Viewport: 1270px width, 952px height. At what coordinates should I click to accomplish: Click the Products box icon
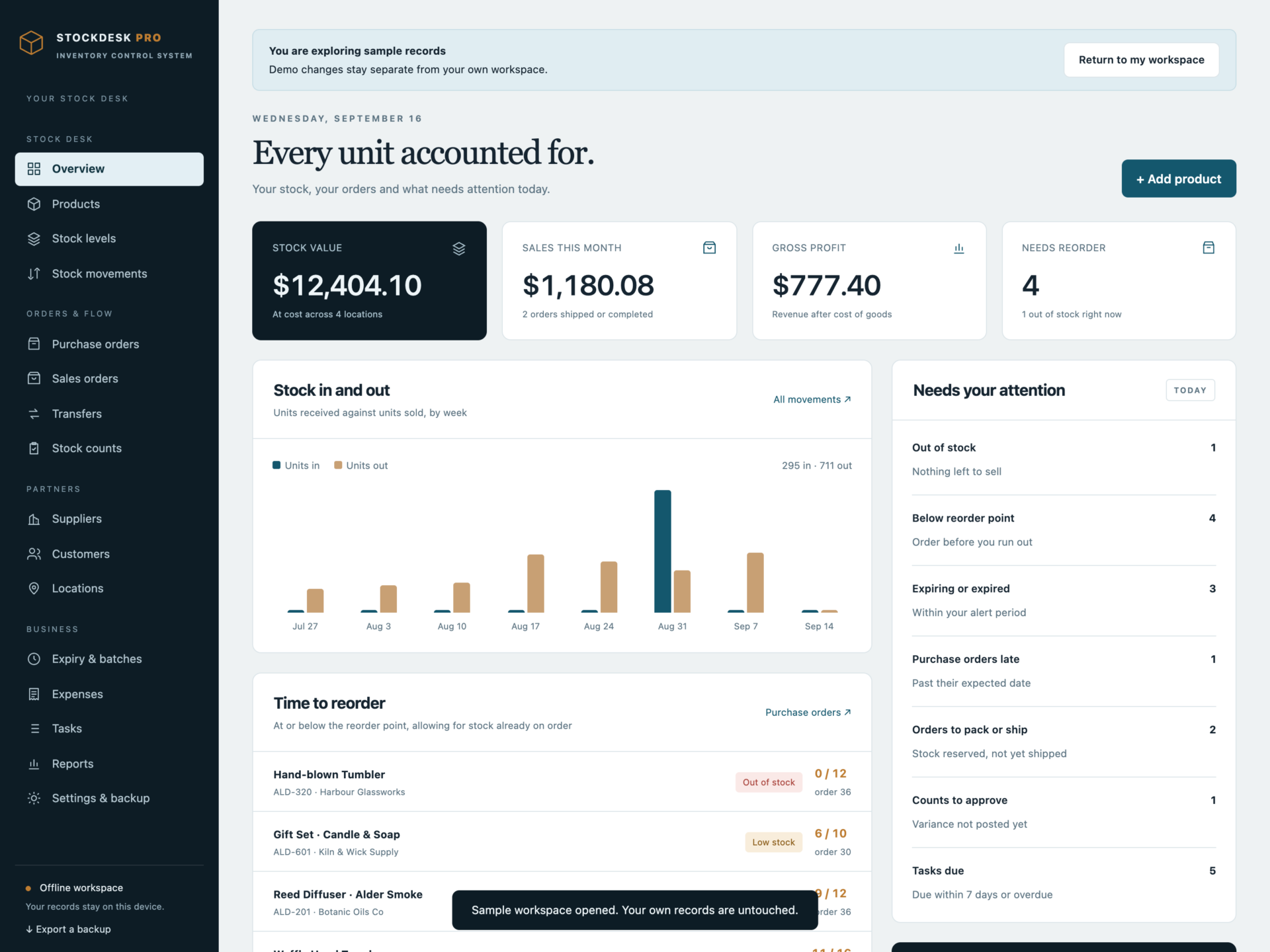(34, 204)
